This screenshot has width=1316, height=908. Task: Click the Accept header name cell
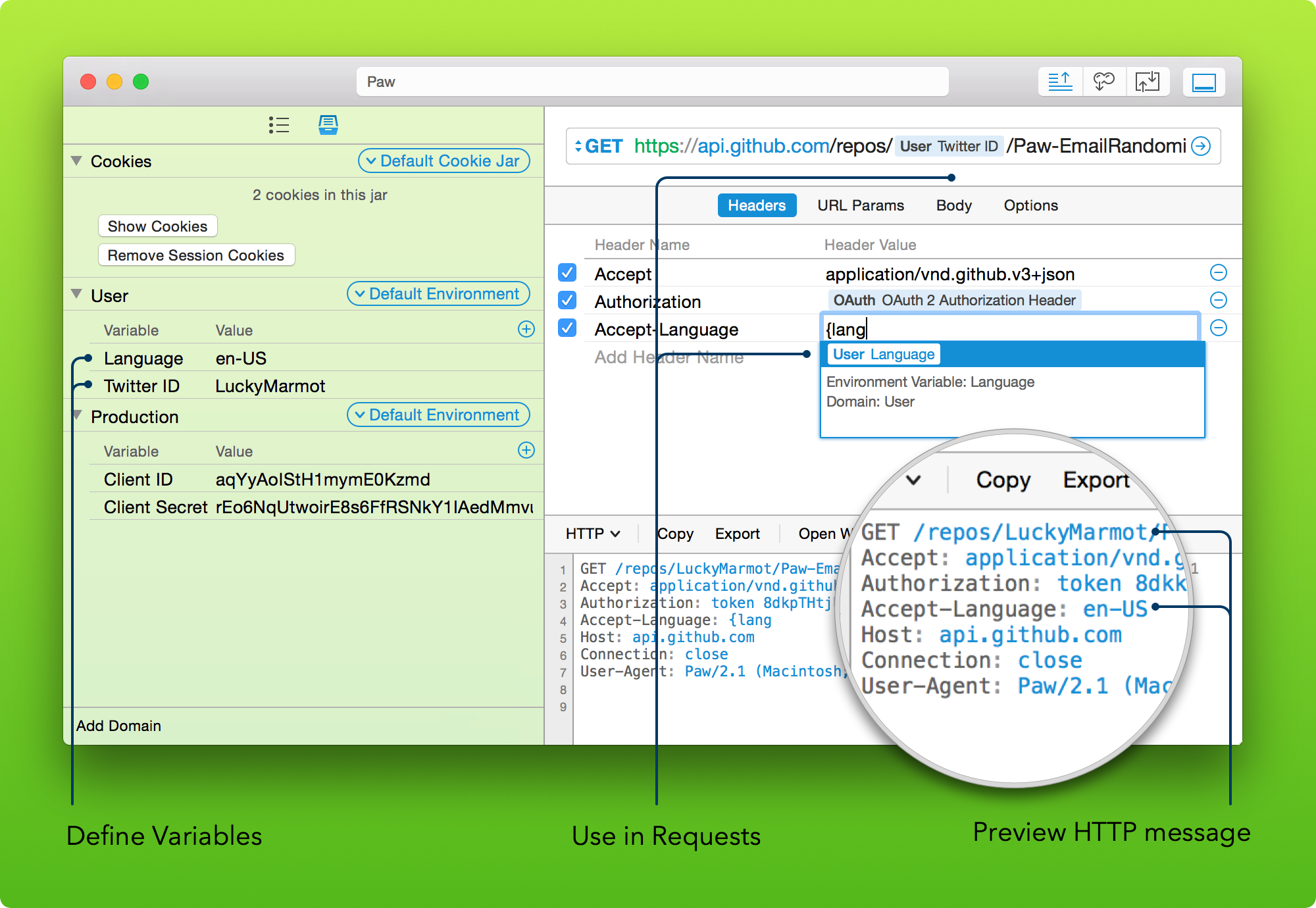coord(623,274)
